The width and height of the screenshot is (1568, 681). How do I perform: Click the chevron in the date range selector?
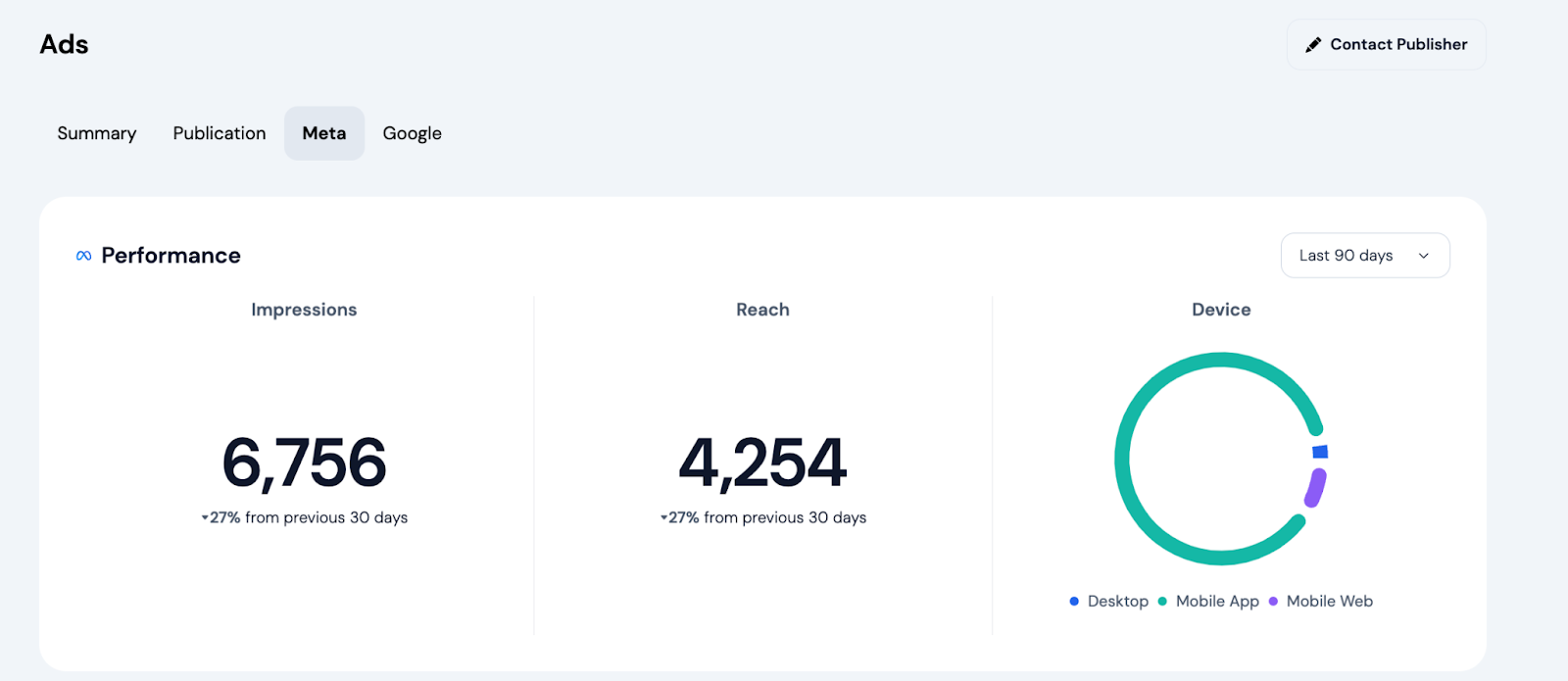1424,256
